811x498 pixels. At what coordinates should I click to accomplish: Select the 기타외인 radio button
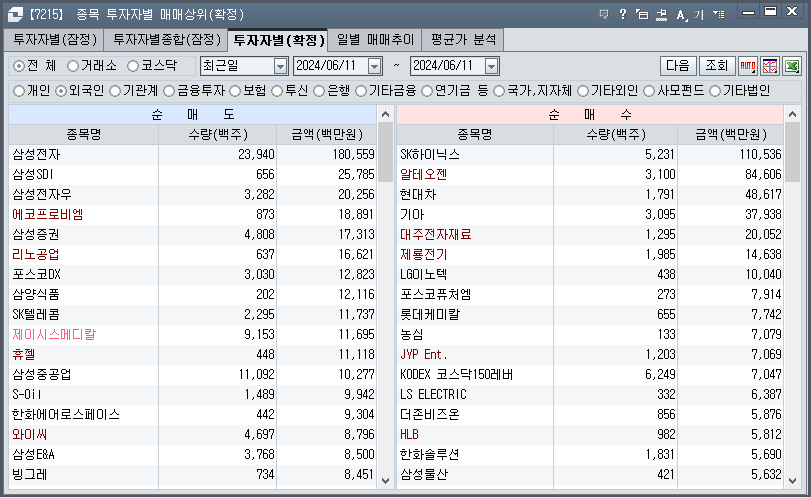583,91
